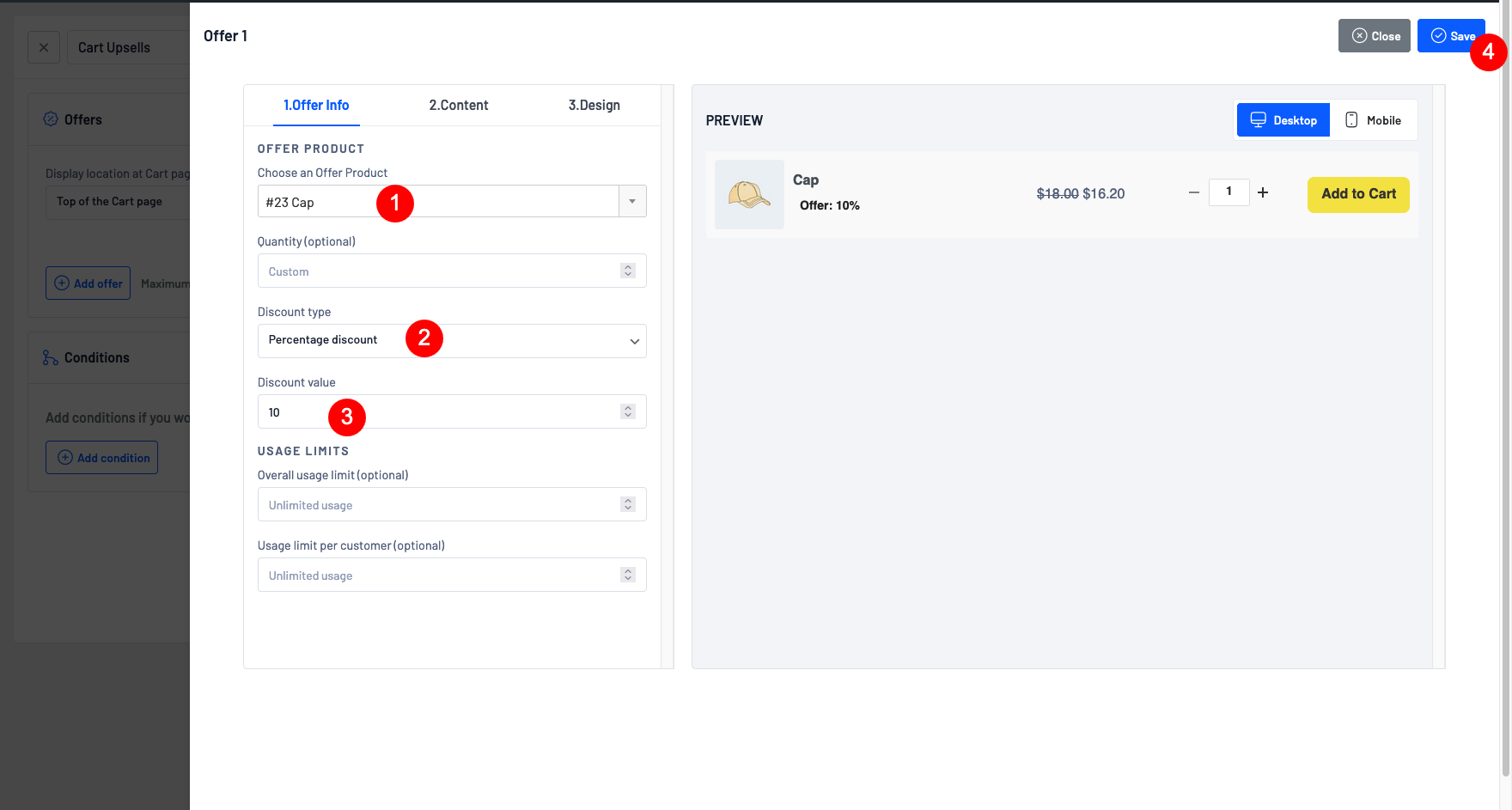Click the Cap product thumbnail image
The image size is (1512, 810).
tap(749, 195)
